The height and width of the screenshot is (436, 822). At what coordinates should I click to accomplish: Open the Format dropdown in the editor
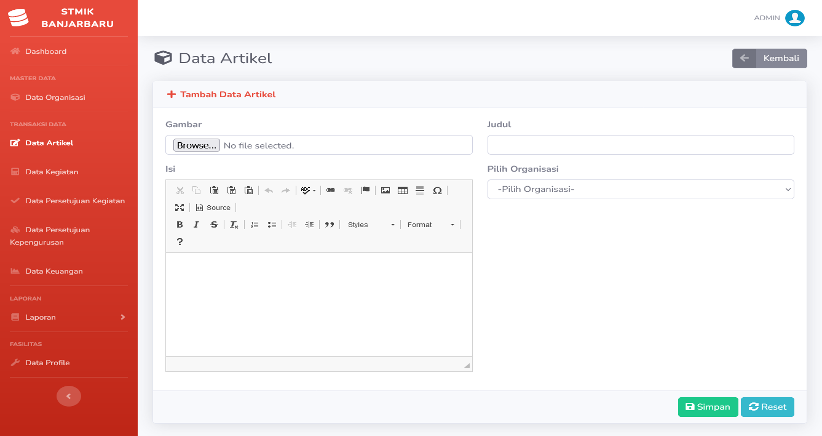tap(430, 224)
